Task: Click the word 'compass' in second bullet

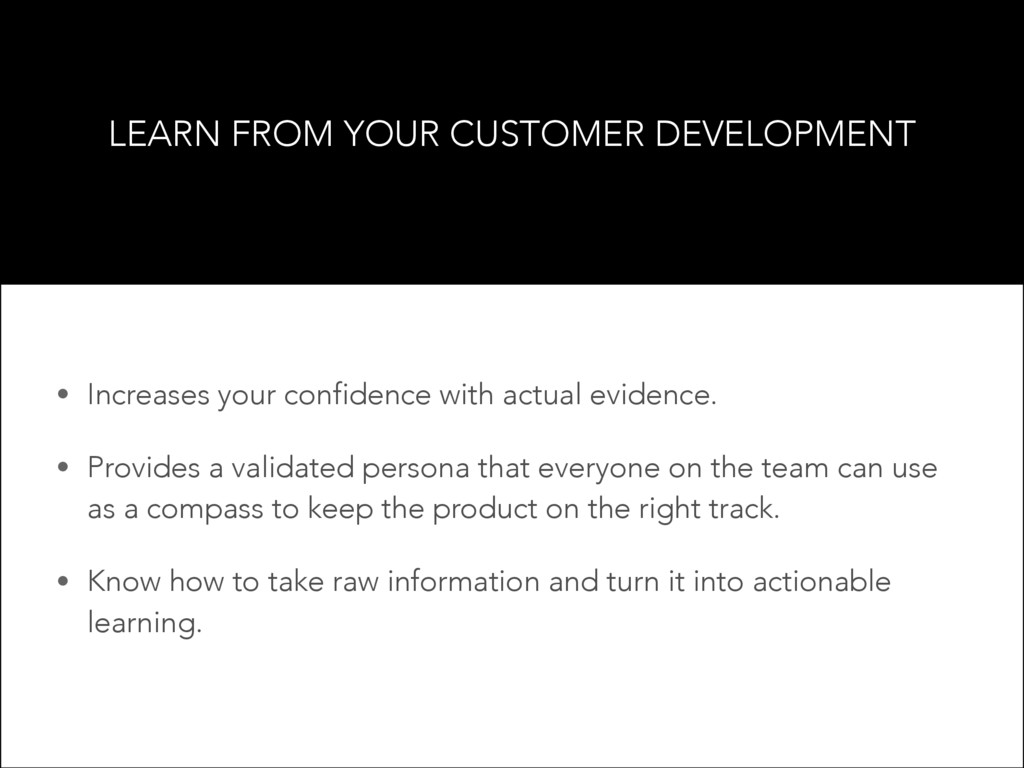Action: 204,509
